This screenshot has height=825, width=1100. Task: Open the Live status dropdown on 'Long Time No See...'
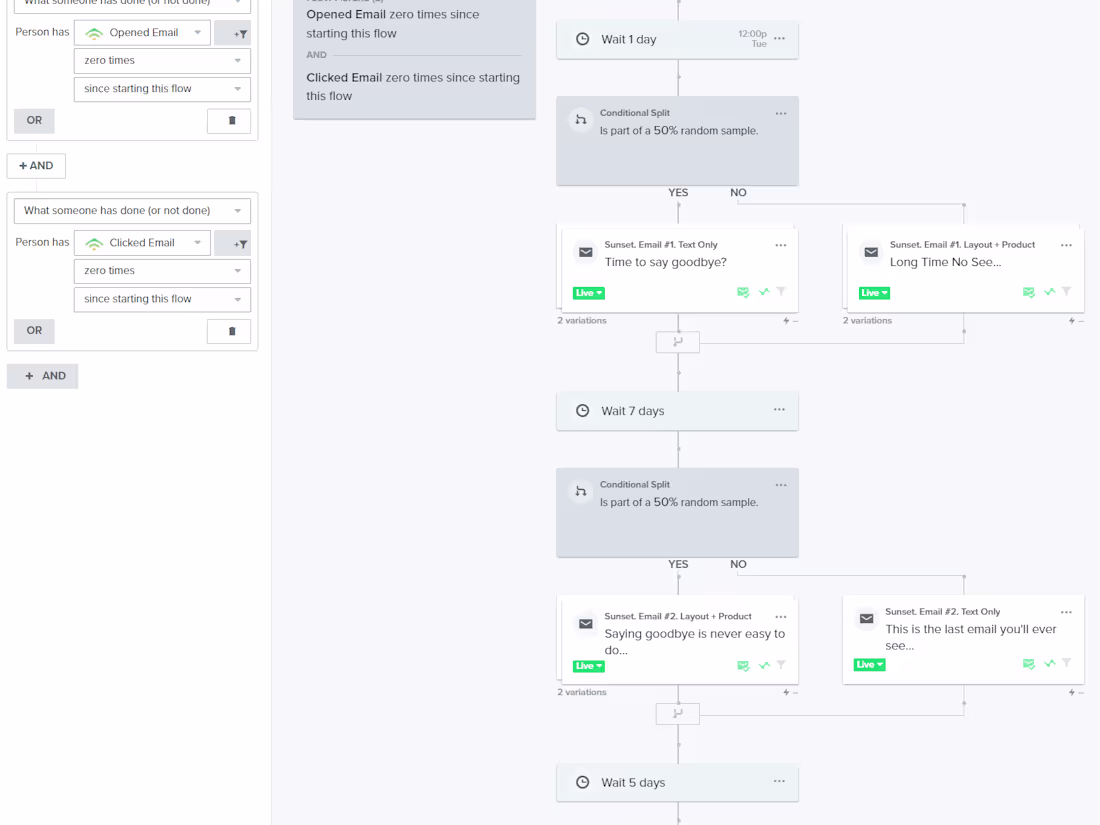pyautogui.click(x=874, y=292)
